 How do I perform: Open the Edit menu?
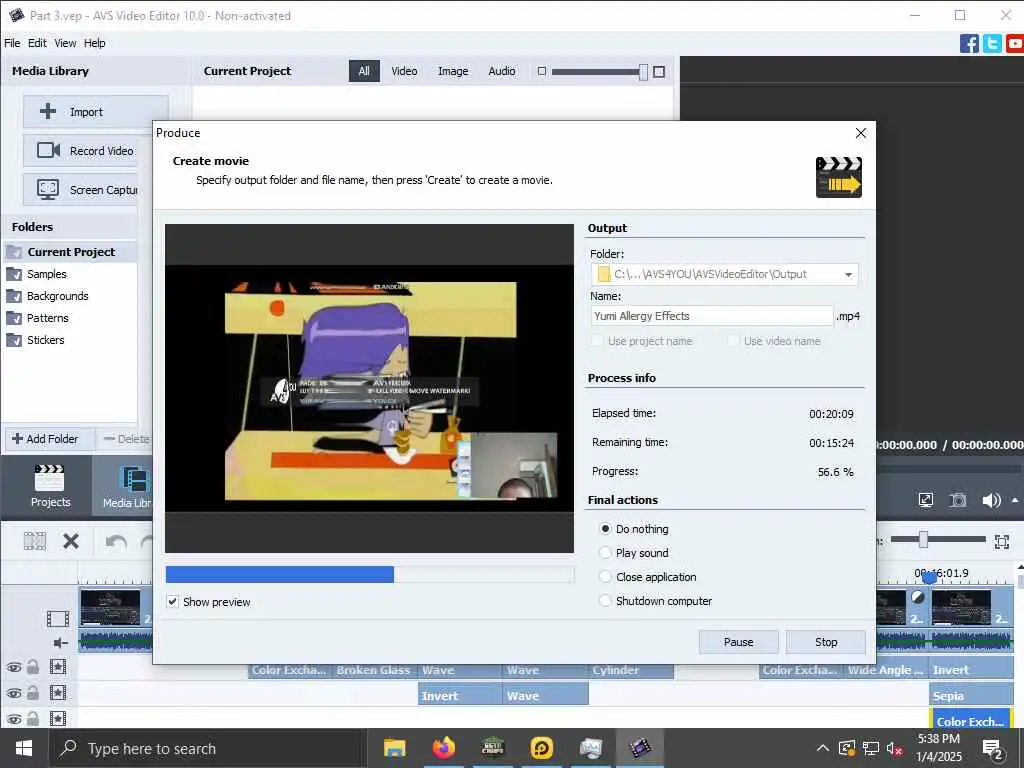[37, 43]
